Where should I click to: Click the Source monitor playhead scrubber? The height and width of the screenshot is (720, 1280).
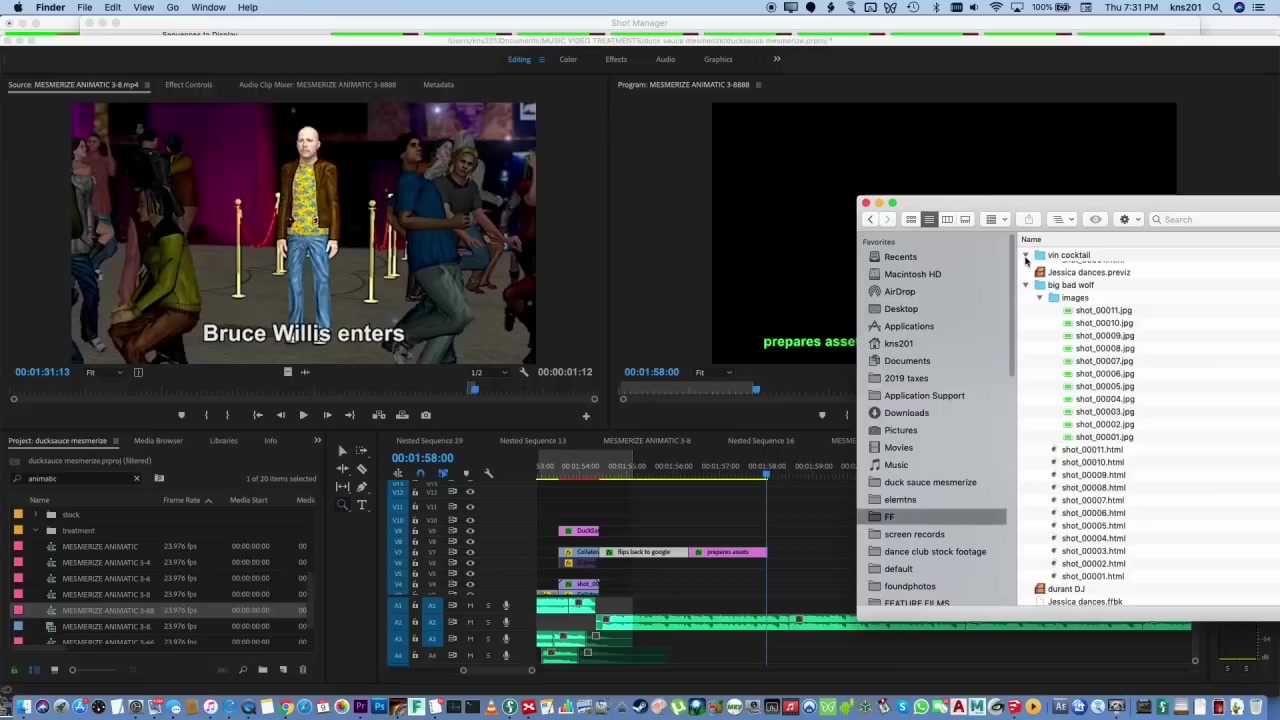click(474, 391)
